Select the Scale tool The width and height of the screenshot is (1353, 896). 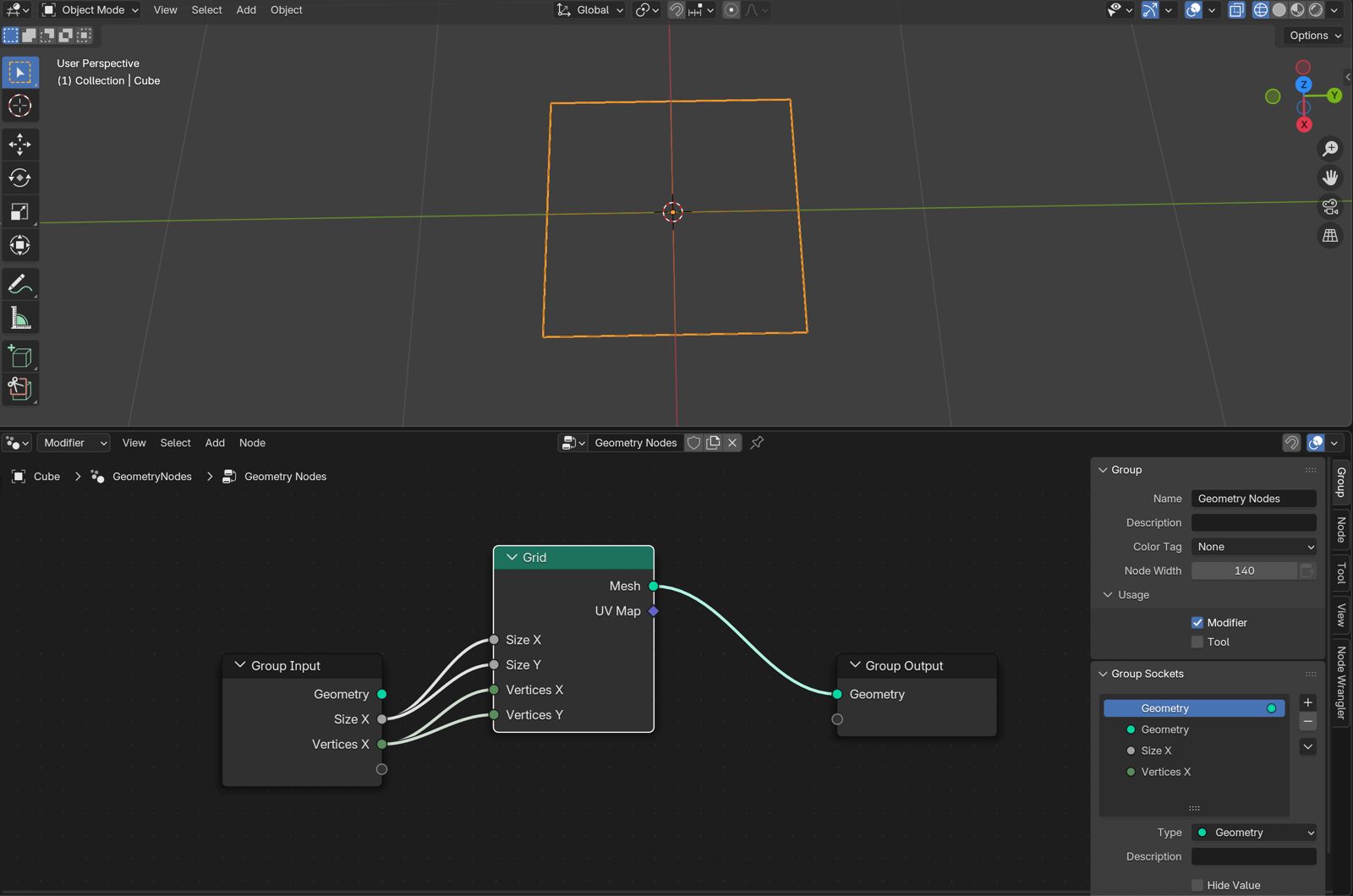coord(19,211)
